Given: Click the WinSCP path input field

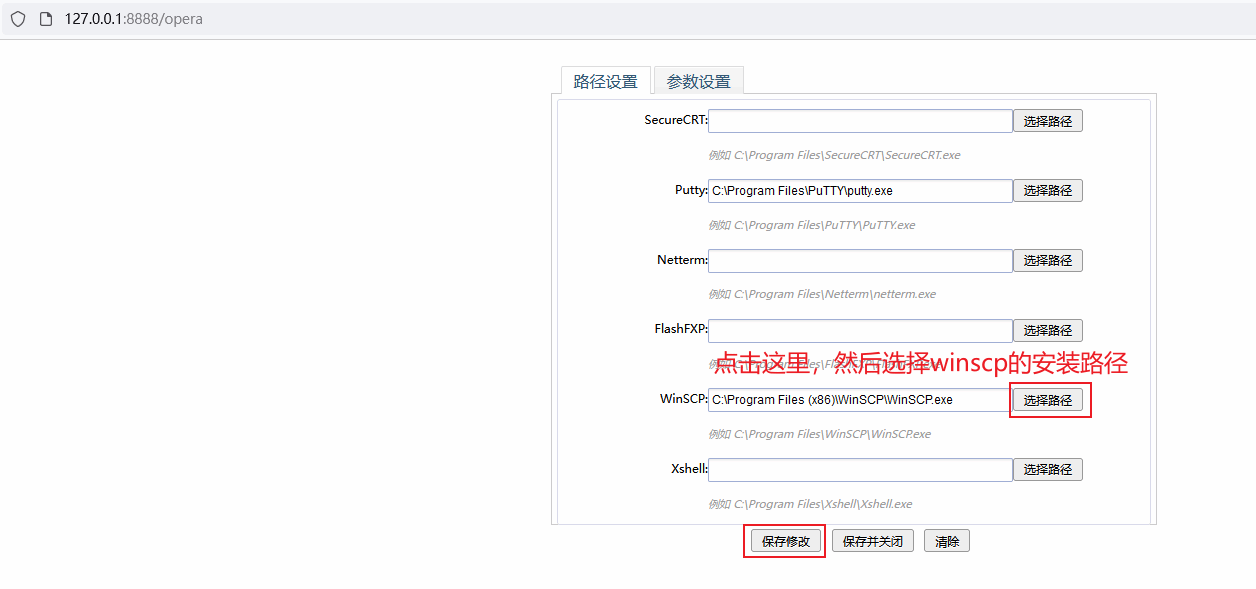Looking at the screenshot, I should point(860,400).
